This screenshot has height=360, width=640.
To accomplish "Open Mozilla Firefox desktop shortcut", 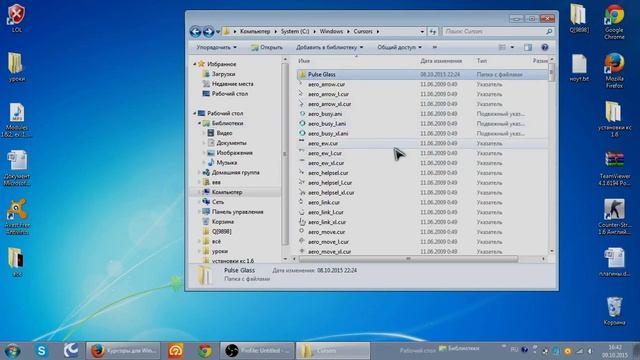I will coord(614,71).
